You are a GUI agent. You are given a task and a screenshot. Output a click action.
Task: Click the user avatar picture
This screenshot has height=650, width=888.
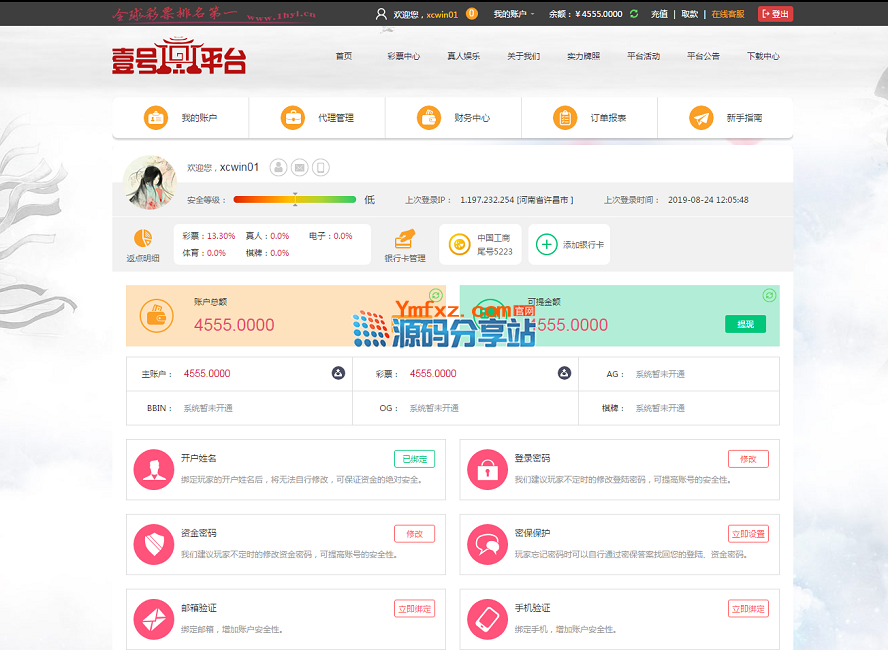tap(149, 181)
